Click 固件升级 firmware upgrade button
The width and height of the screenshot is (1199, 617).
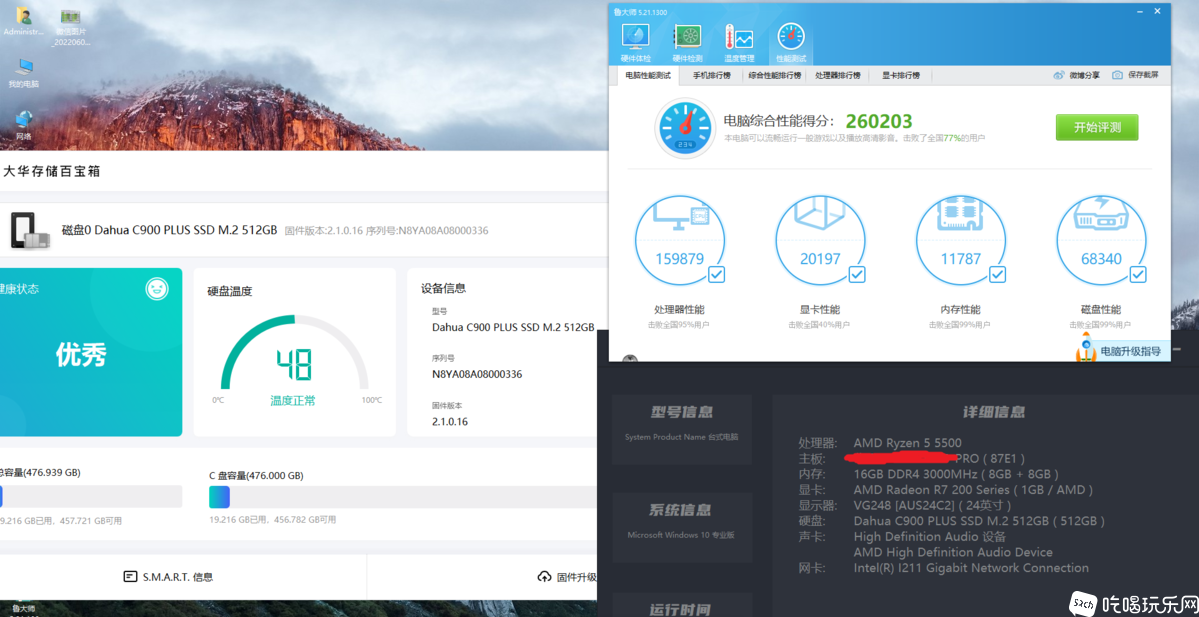(567, 576)
